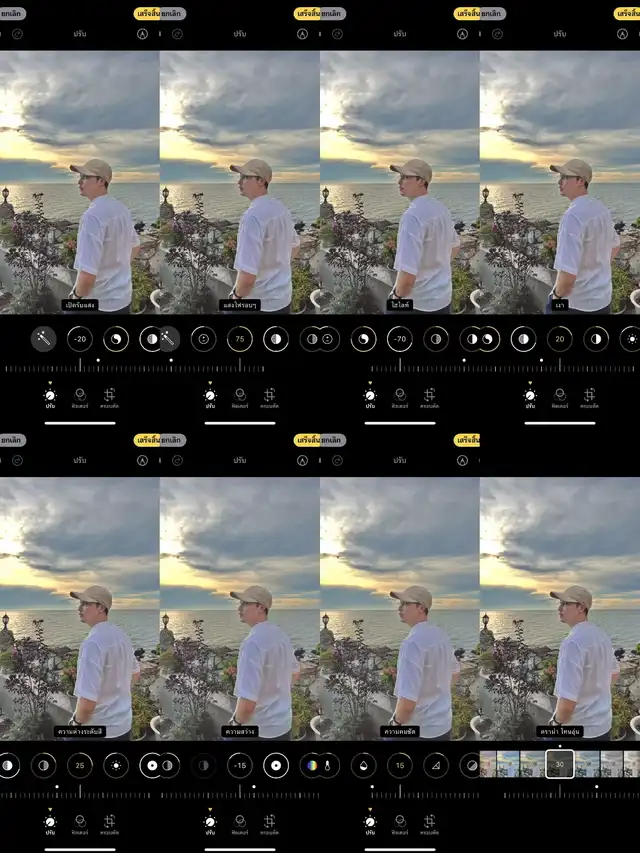
Task: Select the highlighted filter thumbnail showing 30
Action: (x=559, y=765)
